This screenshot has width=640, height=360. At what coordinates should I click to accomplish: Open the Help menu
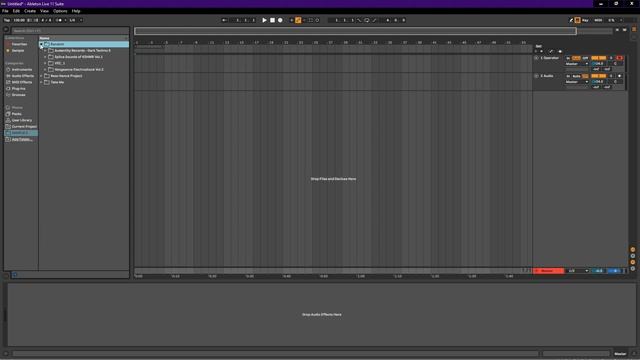point(76,11)
